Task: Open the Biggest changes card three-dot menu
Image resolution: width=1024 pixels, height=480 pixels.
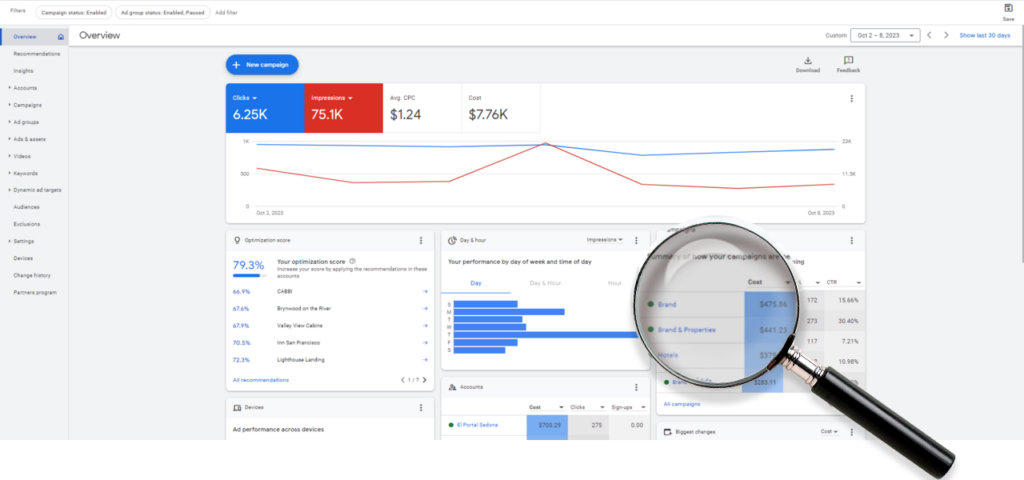Action: [852, 432]
